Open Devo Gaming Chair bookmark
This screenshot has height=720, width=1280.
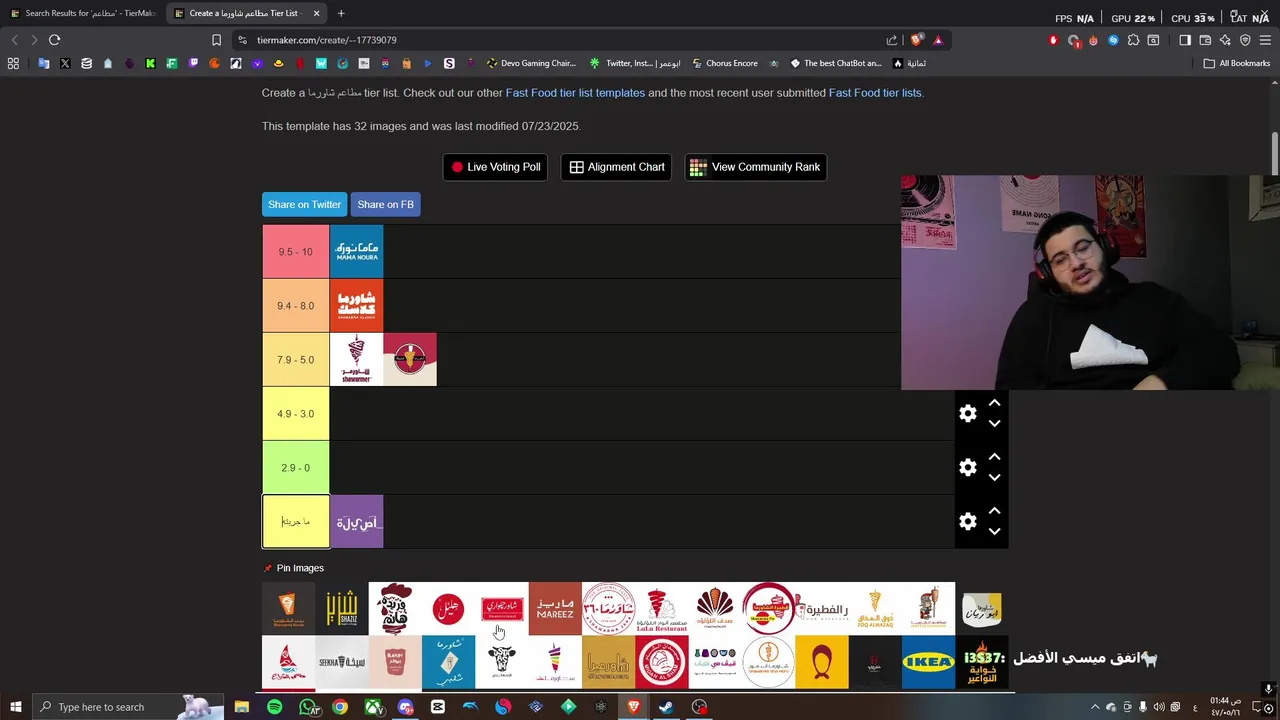coord(531,63)
